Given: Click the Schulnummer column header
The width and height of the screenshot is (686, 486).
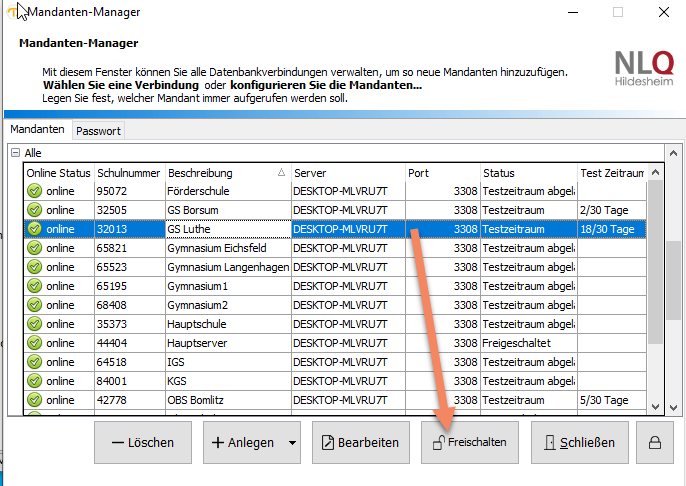Looking at the screenshot, I should coord(128,173).
